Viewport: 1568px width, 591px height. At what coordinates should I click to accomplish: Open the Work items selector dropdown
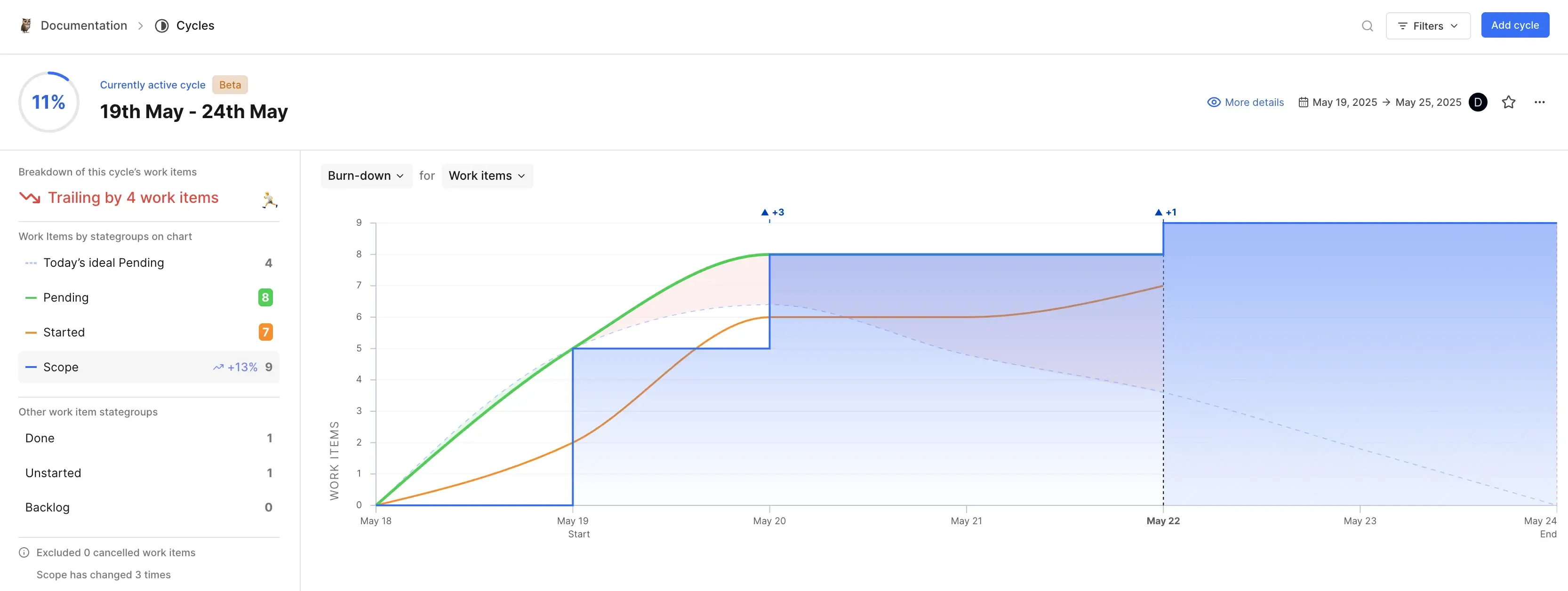click(487, 176)
